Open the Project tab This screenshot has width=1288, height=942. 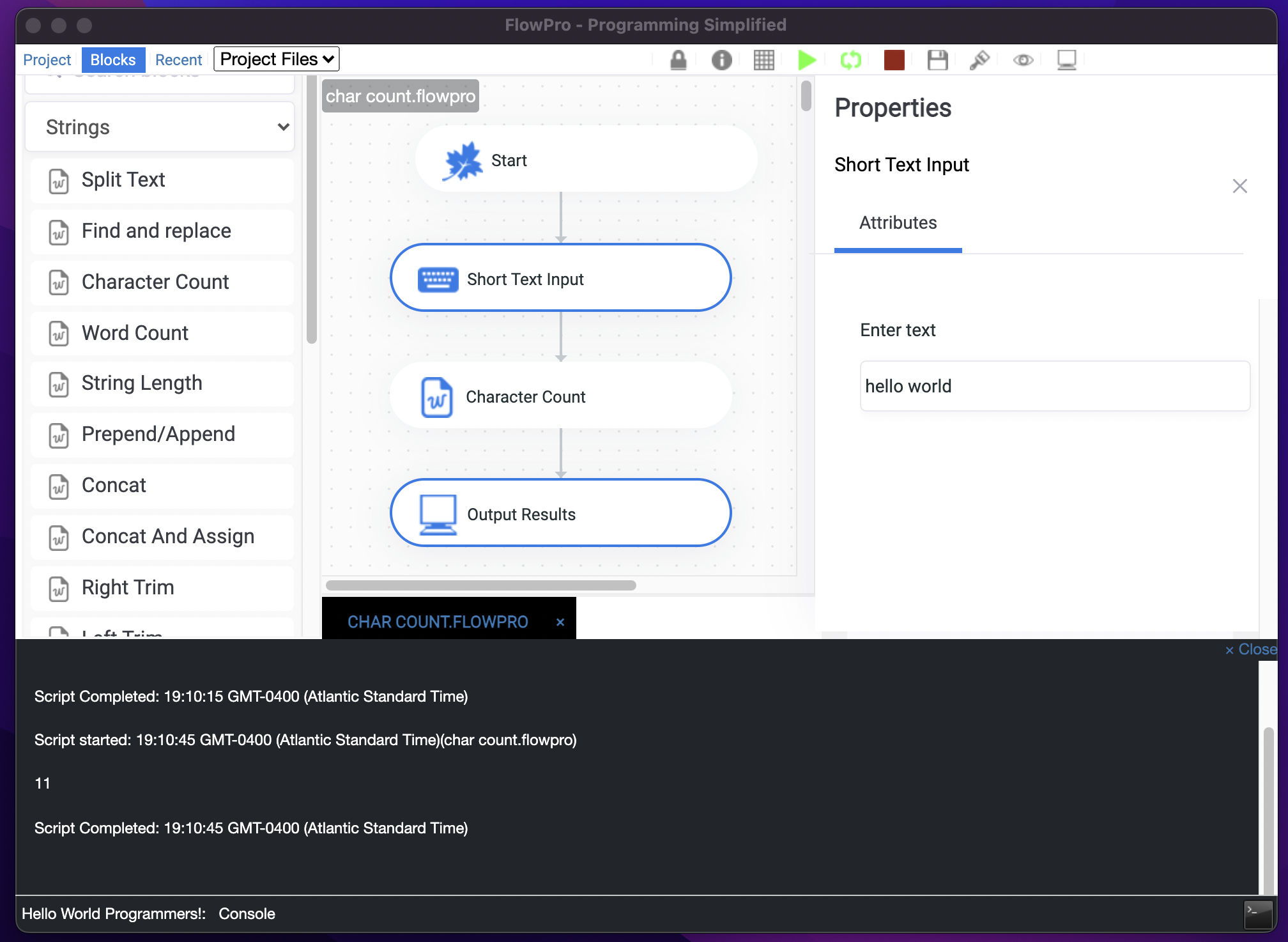coord(47,59)
